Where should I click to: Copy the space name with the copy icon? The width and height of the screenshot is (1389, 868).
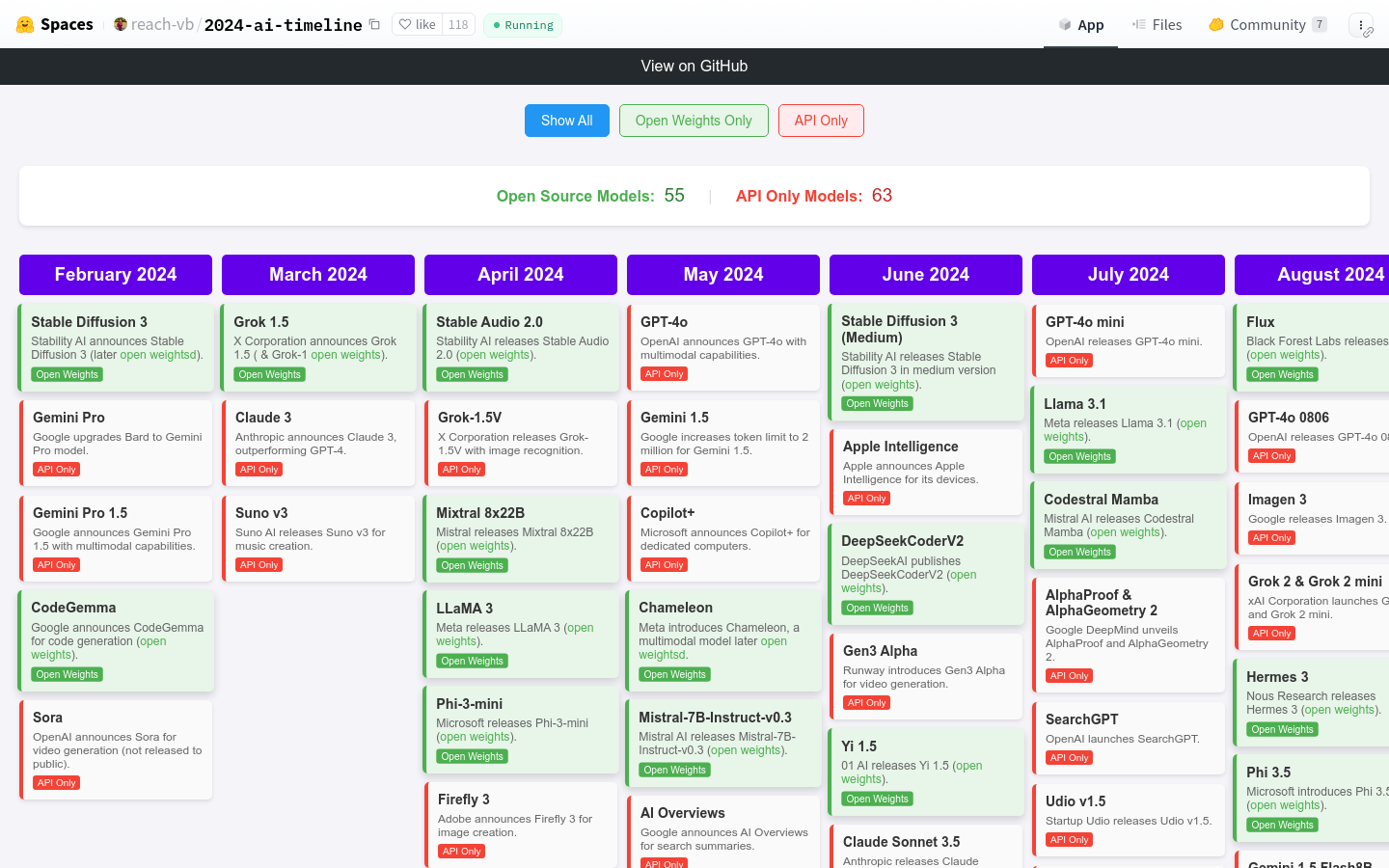[374, 24]
